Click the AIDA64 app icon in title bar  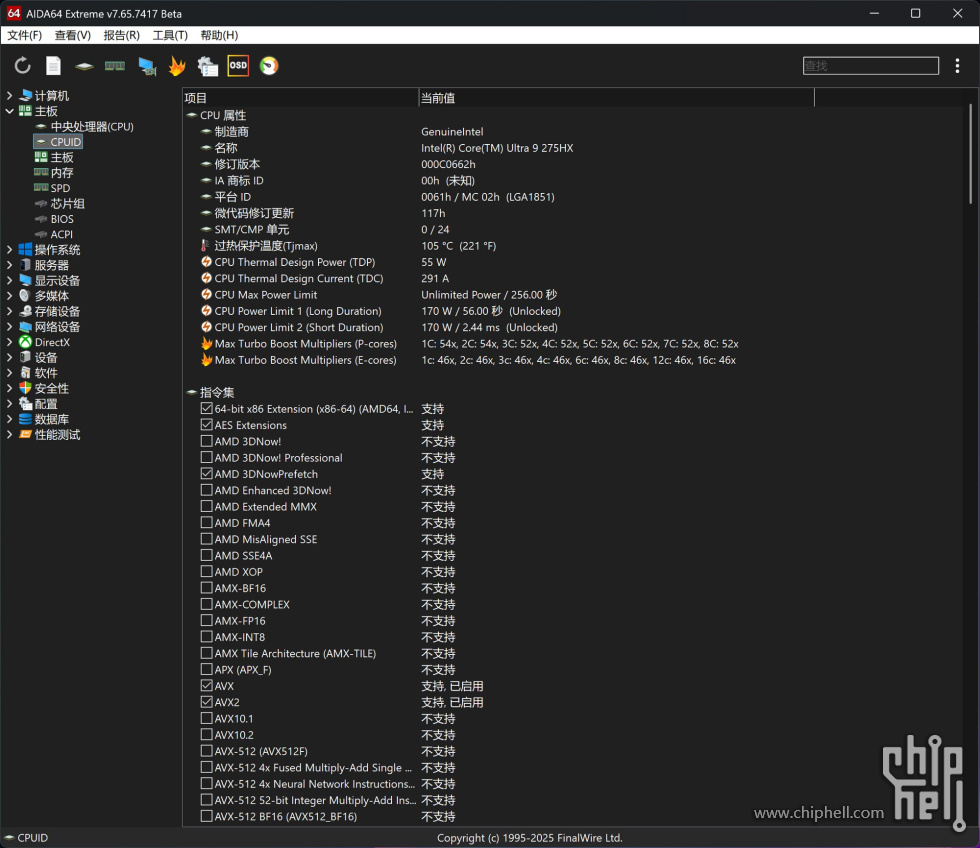13,13
